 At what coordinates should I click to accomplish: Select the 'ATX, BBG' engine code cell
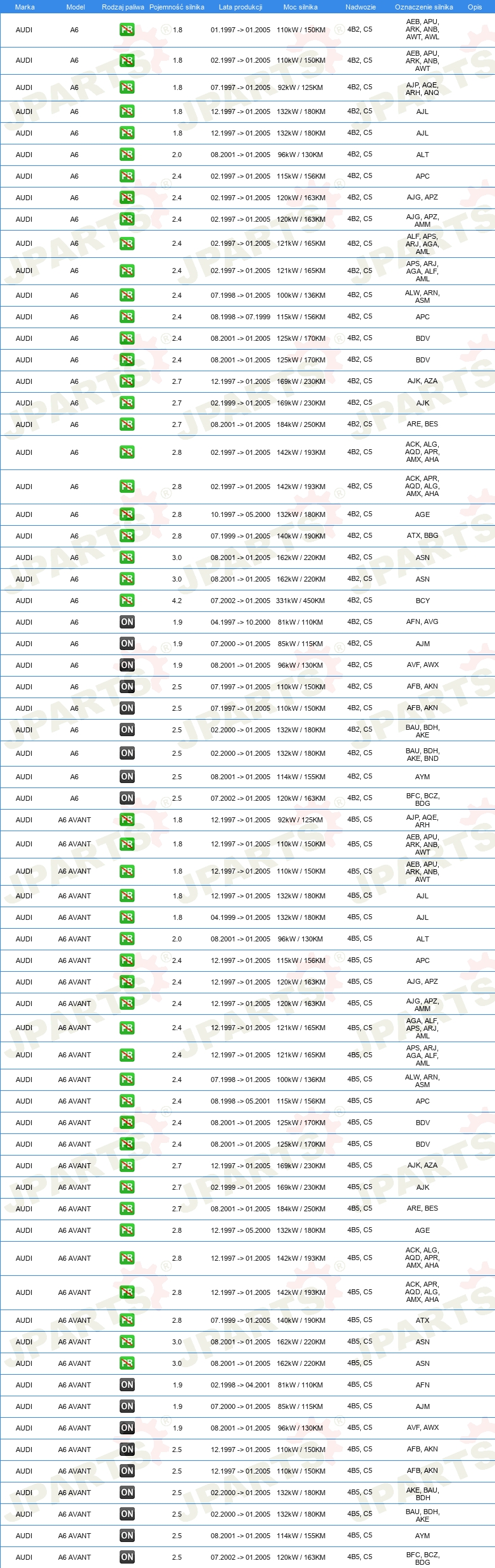pos(423,536)
